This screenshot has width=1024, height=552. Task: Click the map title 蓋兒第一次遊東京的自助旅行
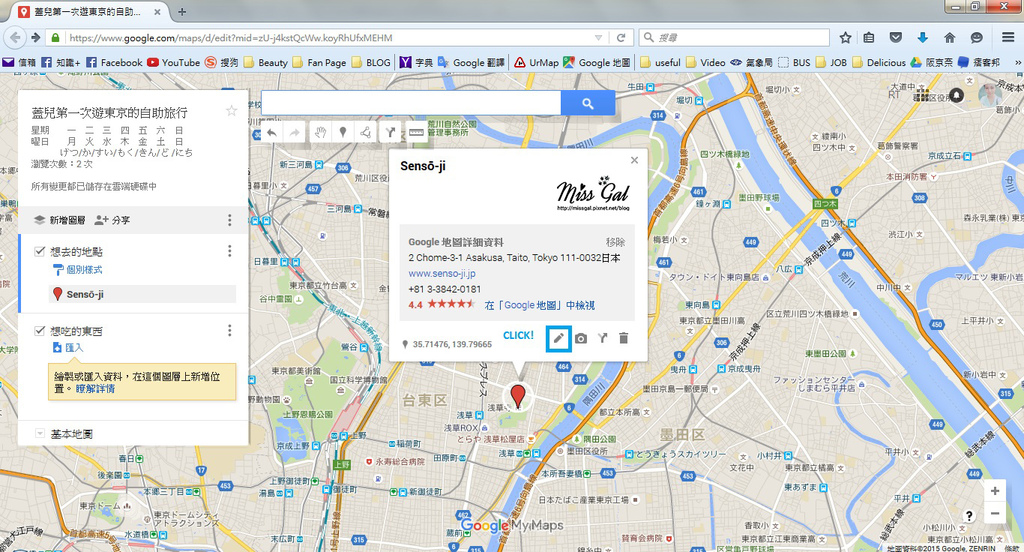110,112
